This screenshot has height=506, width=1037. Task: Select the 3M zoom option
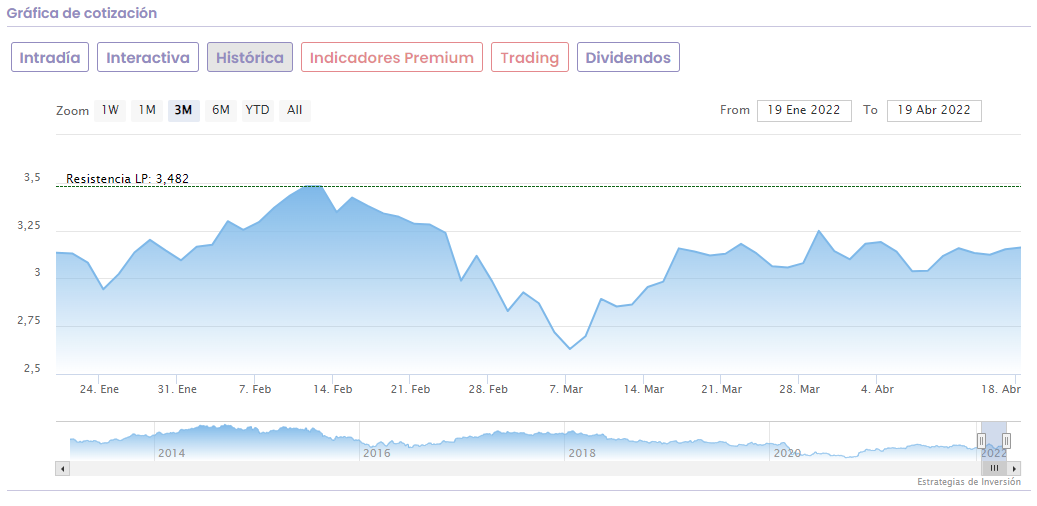tap(183, 110)
